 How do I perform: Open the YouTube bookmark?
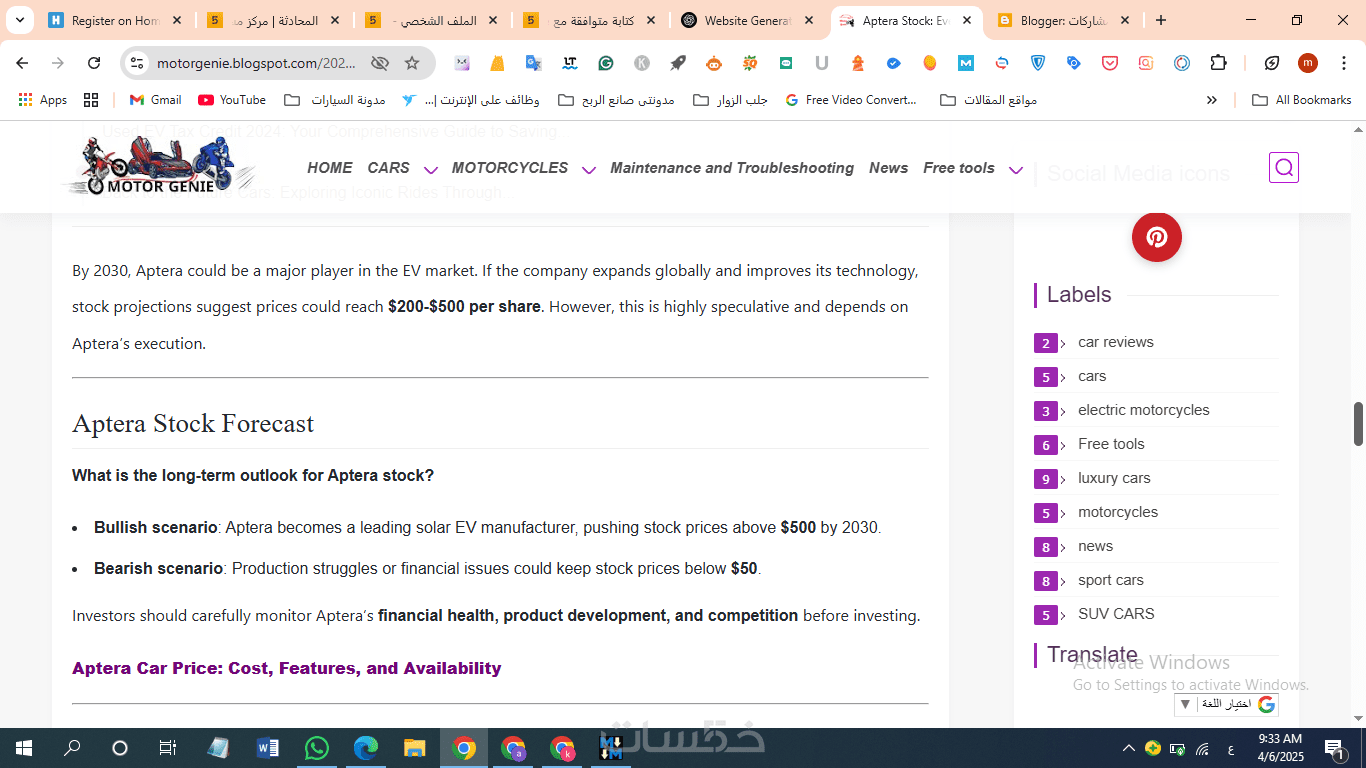pos(232,100)
